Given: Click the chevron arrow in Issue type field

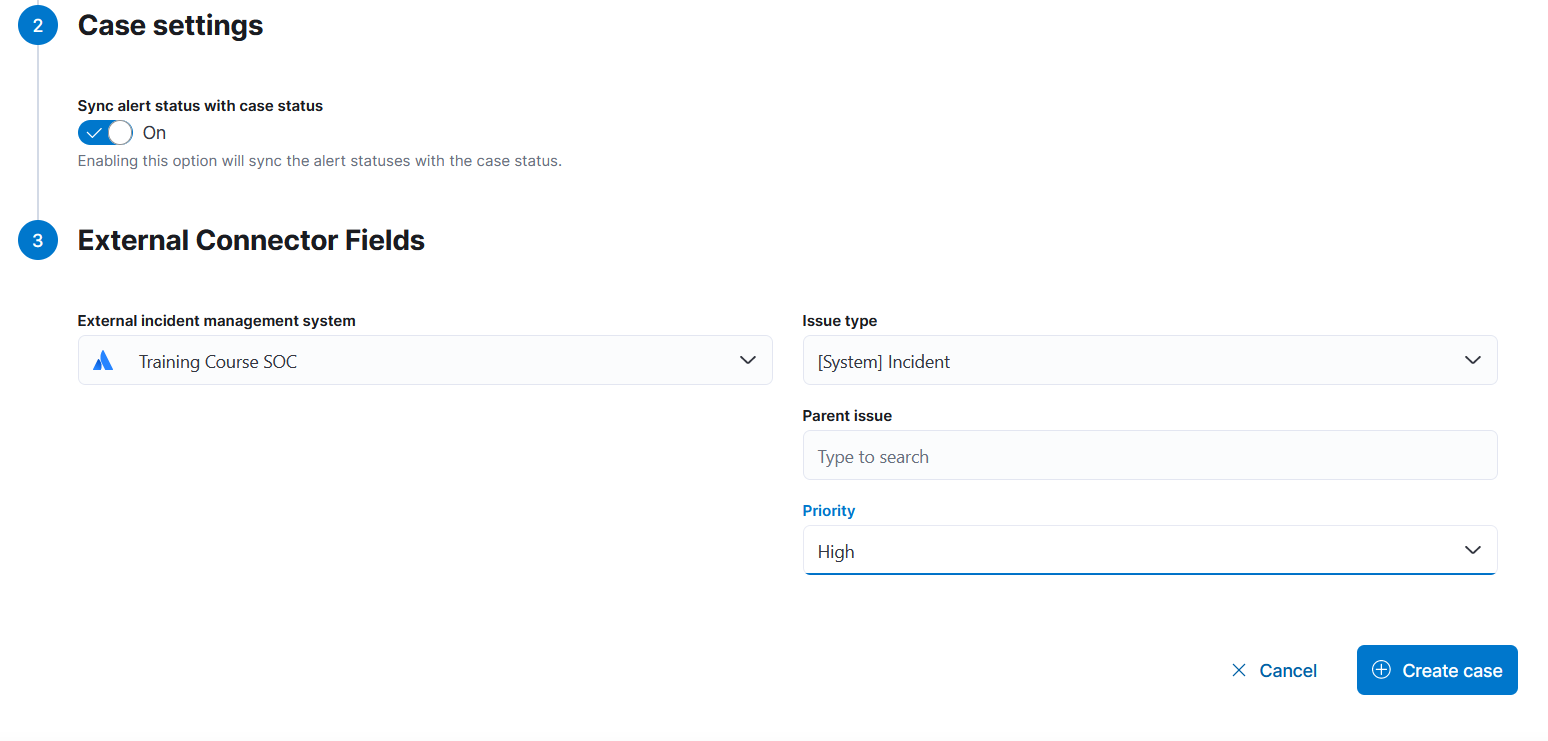Looking at the screenshot, I should 1472,360.
